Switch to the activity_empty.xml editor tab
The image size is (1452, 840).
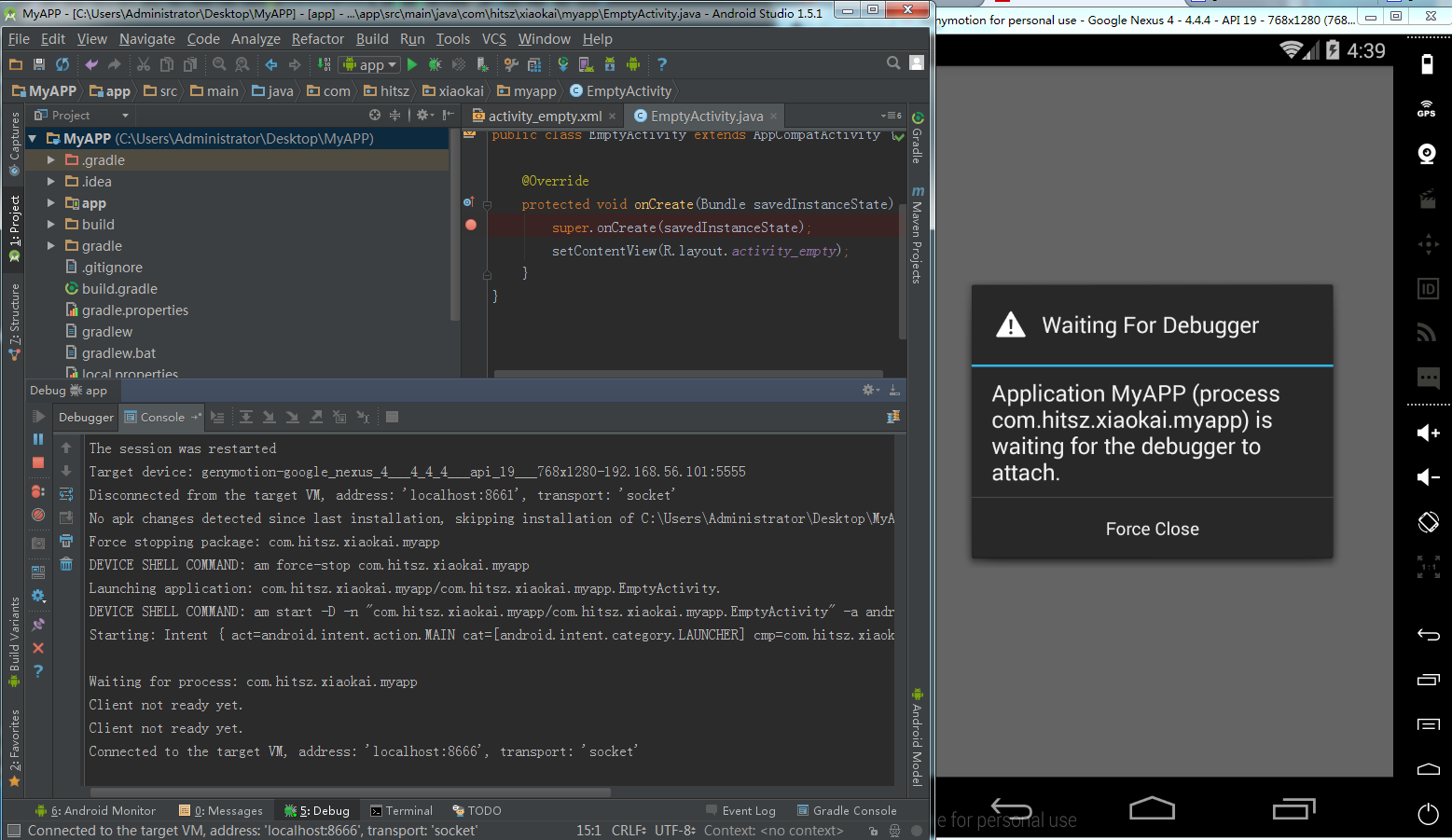click(545, 117)
